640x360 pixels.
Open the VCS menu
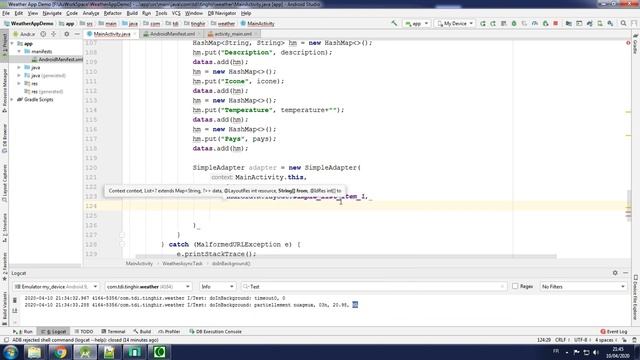tap(176, 13)
